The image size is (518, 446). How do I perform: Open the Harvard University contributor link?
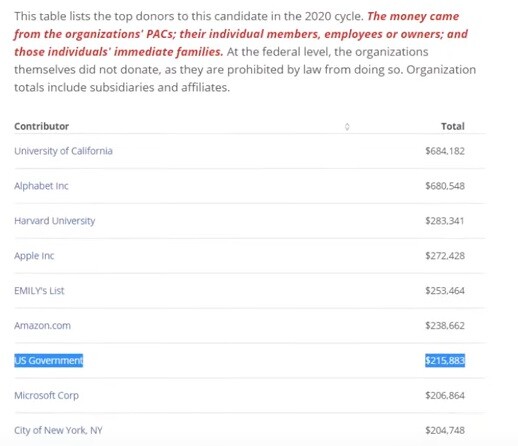pyautogui.click(x=55, y=221)
